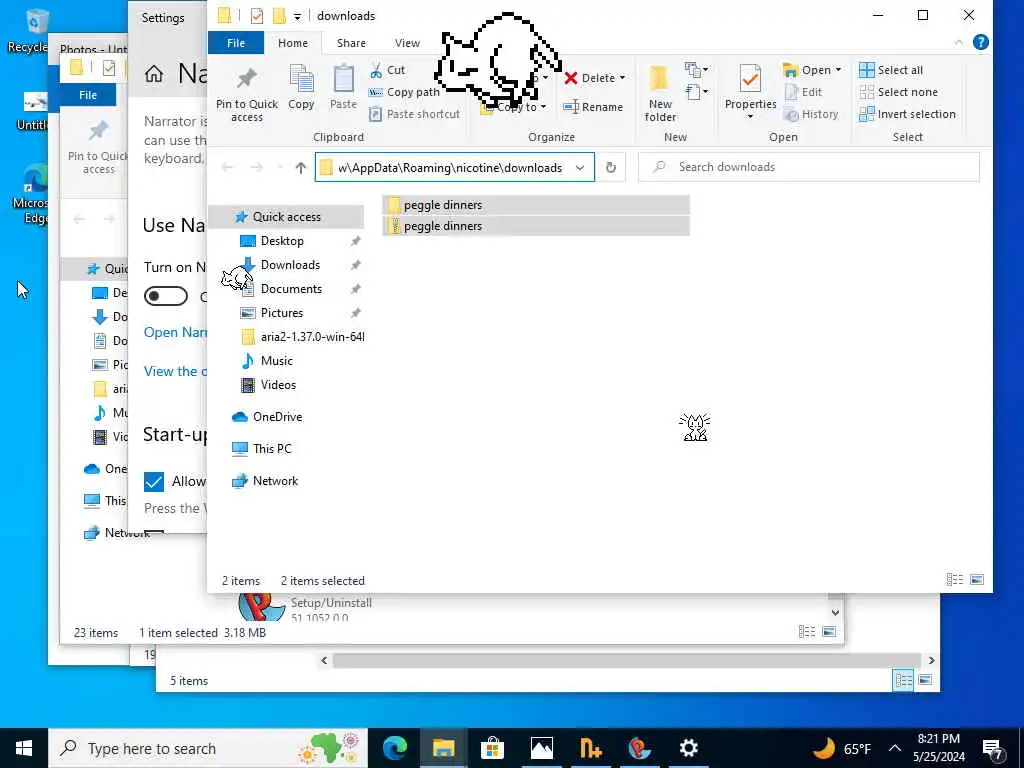Open Customize Quick Access Toolbar dropdown
This screenshot has height=768, width=1024.
[x=297, y=16]
